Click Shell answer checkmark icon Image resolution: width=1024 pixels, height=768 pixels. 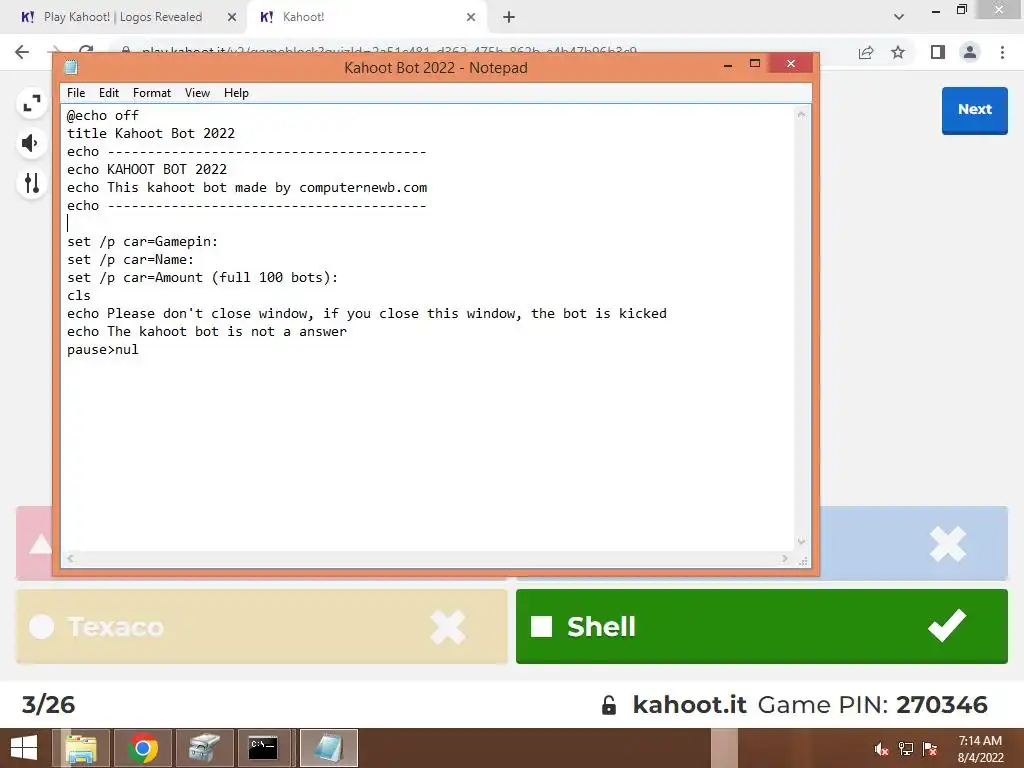(x=946, y=626)
